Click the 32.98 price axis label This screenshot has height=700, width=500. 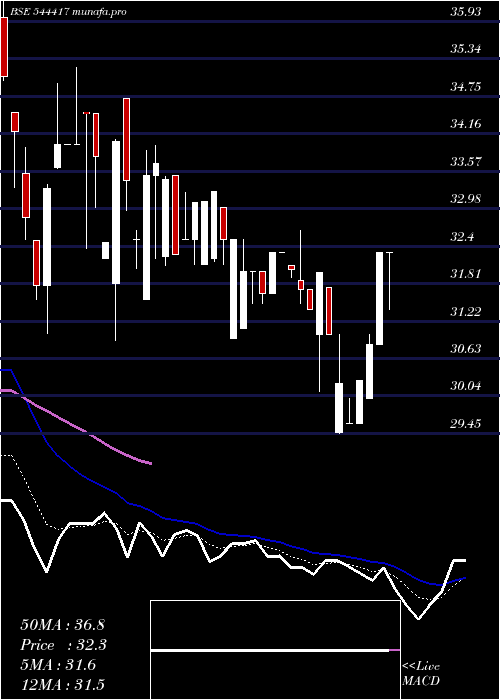[466, 199]
